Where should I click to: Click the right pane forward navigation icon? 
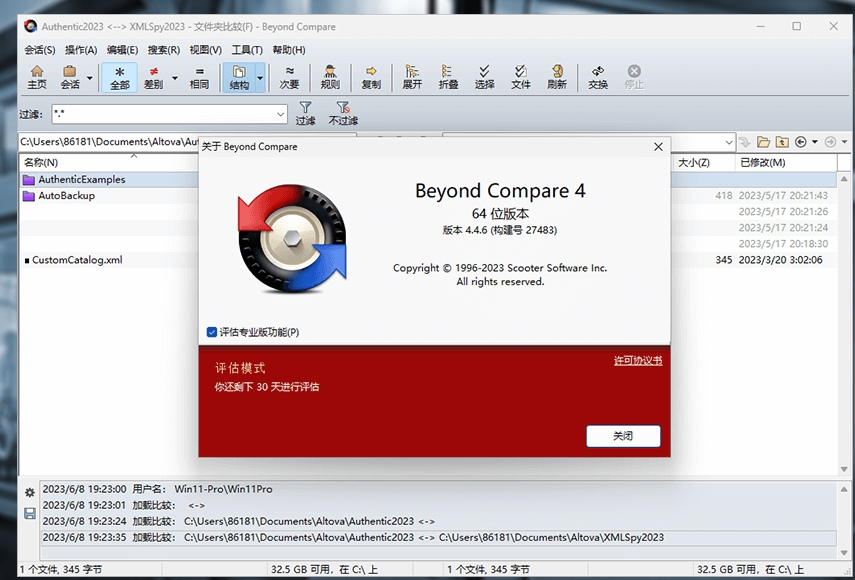coord(830,142)
